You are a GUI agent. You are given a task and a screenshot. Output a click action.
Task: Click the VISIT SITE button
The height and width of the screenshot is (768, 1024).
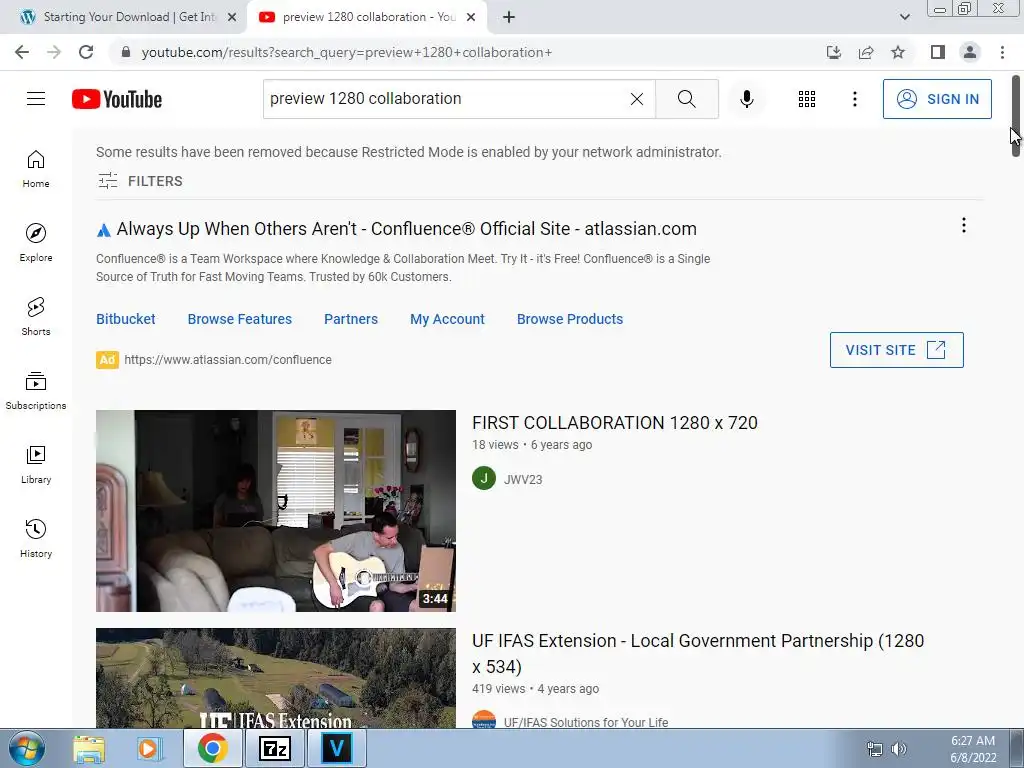tap(897, 350)
